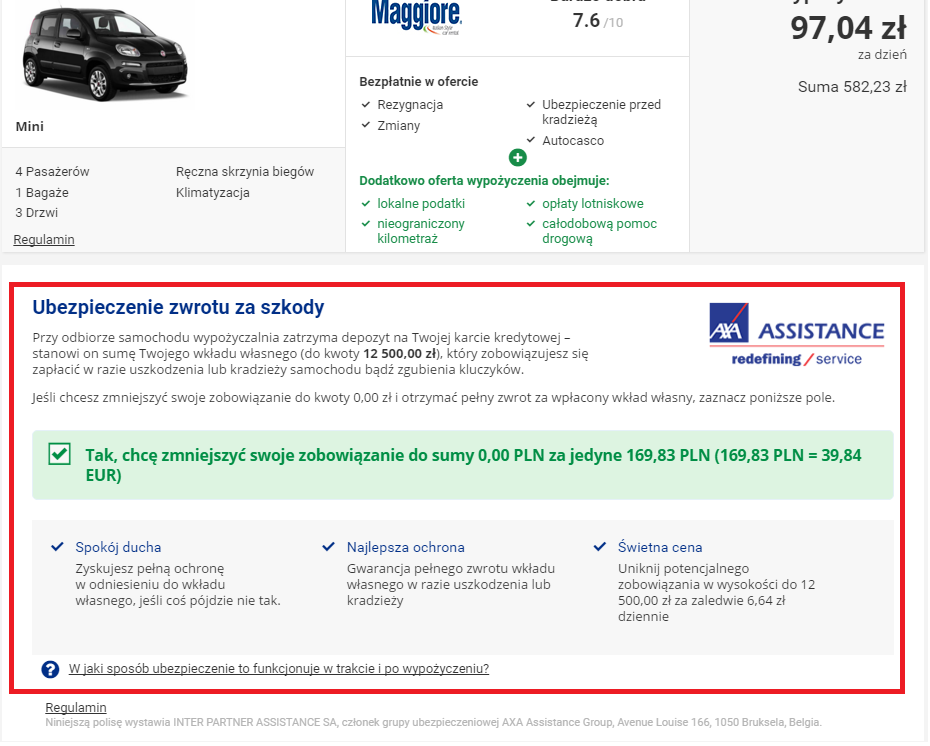Click 'Dodatkowo oferta wypożyczenia obejmuje' heading

[485, 181]
